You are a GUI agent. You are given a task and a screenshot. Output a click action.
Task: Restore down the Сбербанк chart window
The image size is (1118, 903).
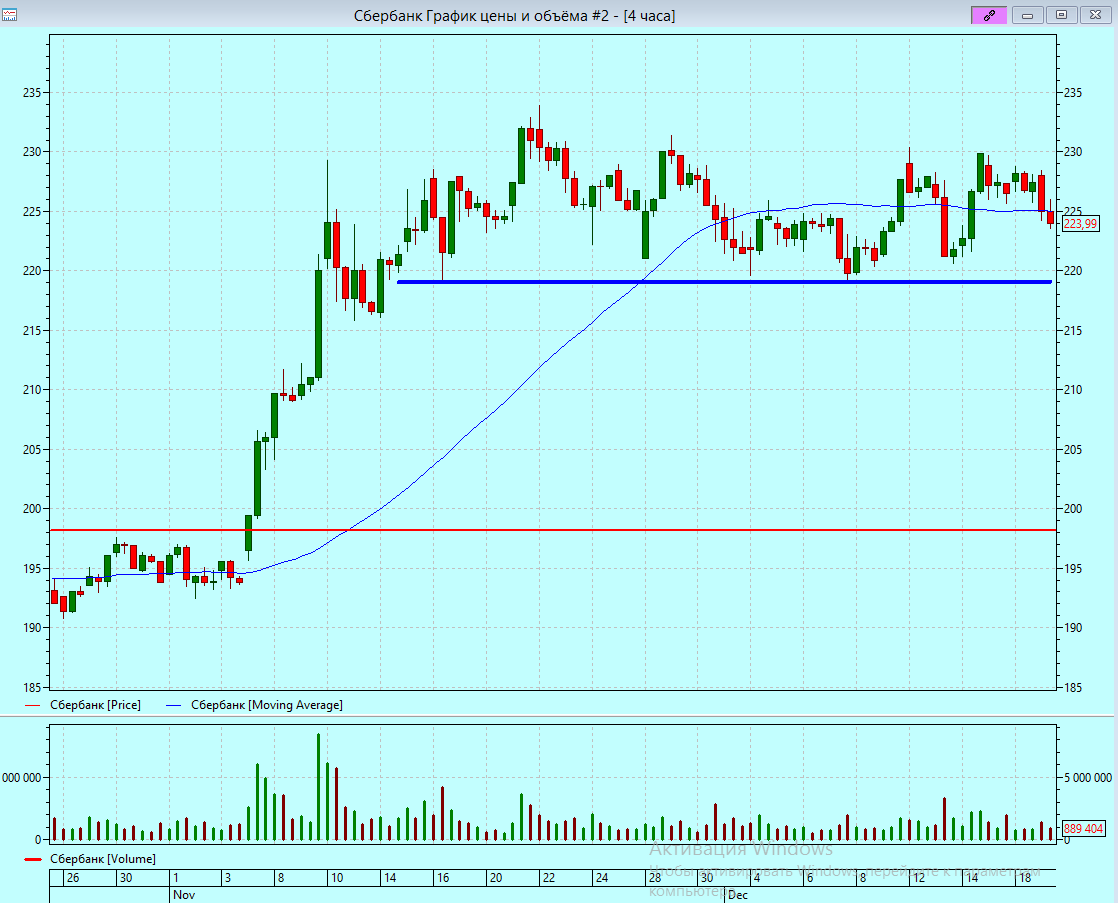click(x=1061, y=15)
